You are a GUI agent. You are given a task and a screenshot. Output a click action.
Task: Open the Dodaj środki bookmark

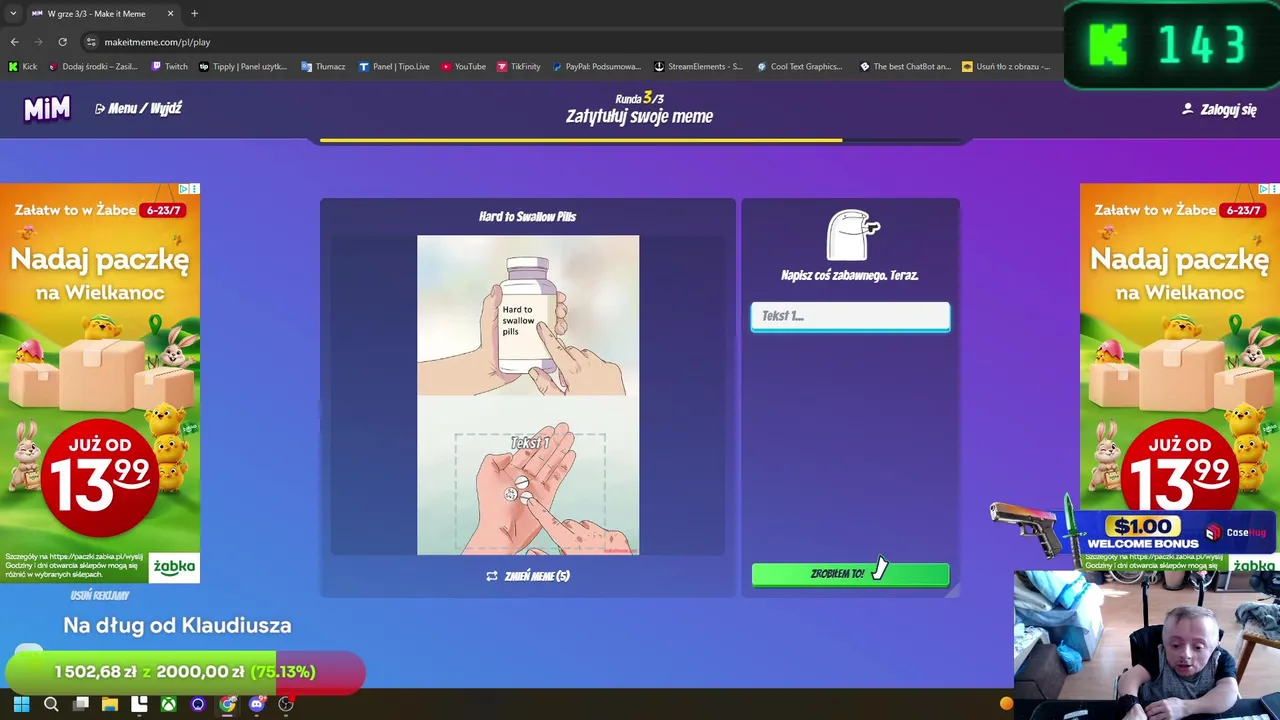click(x=93, y=67)
